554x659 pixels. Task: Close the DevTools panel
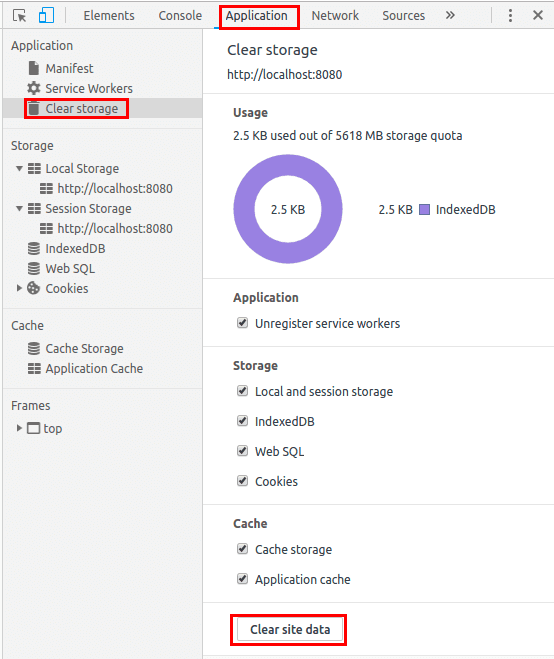tap(538, 16)
